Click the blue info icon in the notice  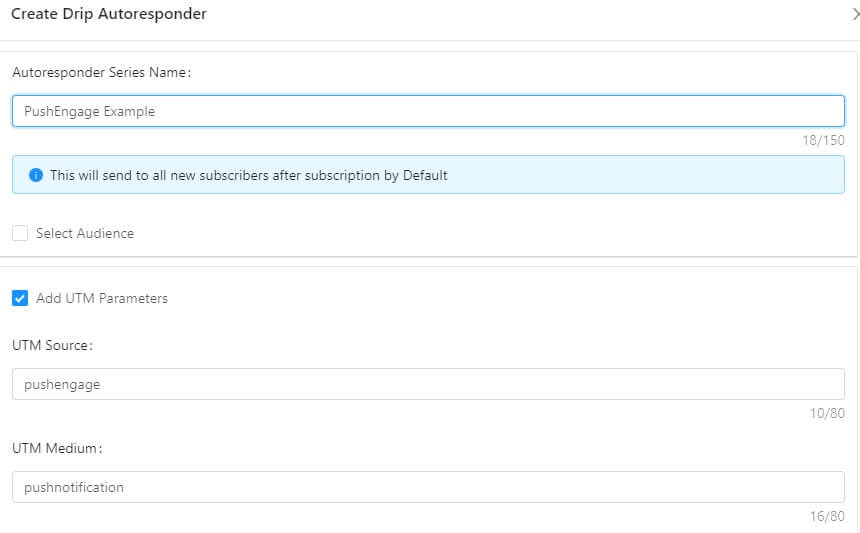tap(36, 175)
